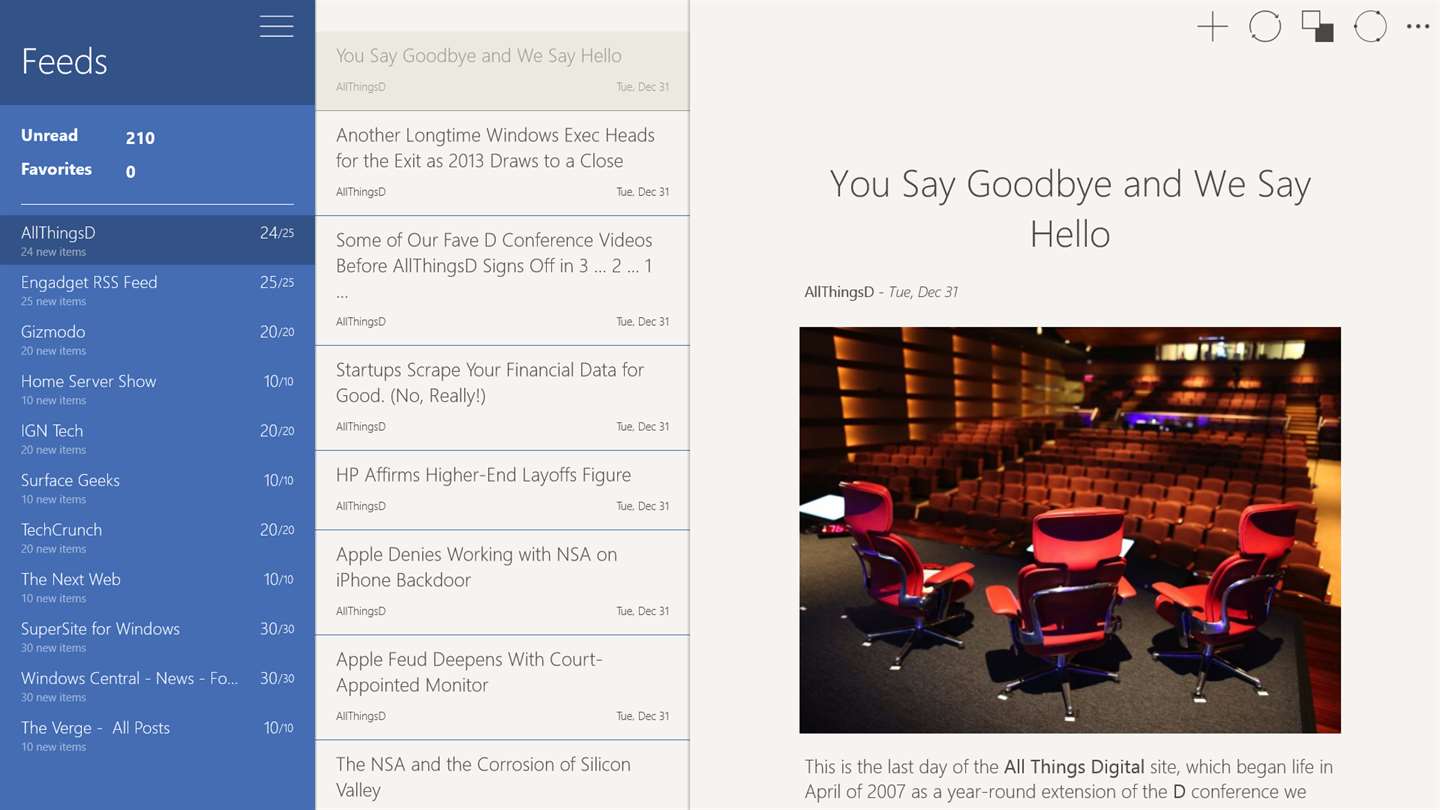Click the red chairs auditorium image
The width and height of the screenshot is (1440, 810).
point(1070,530)
